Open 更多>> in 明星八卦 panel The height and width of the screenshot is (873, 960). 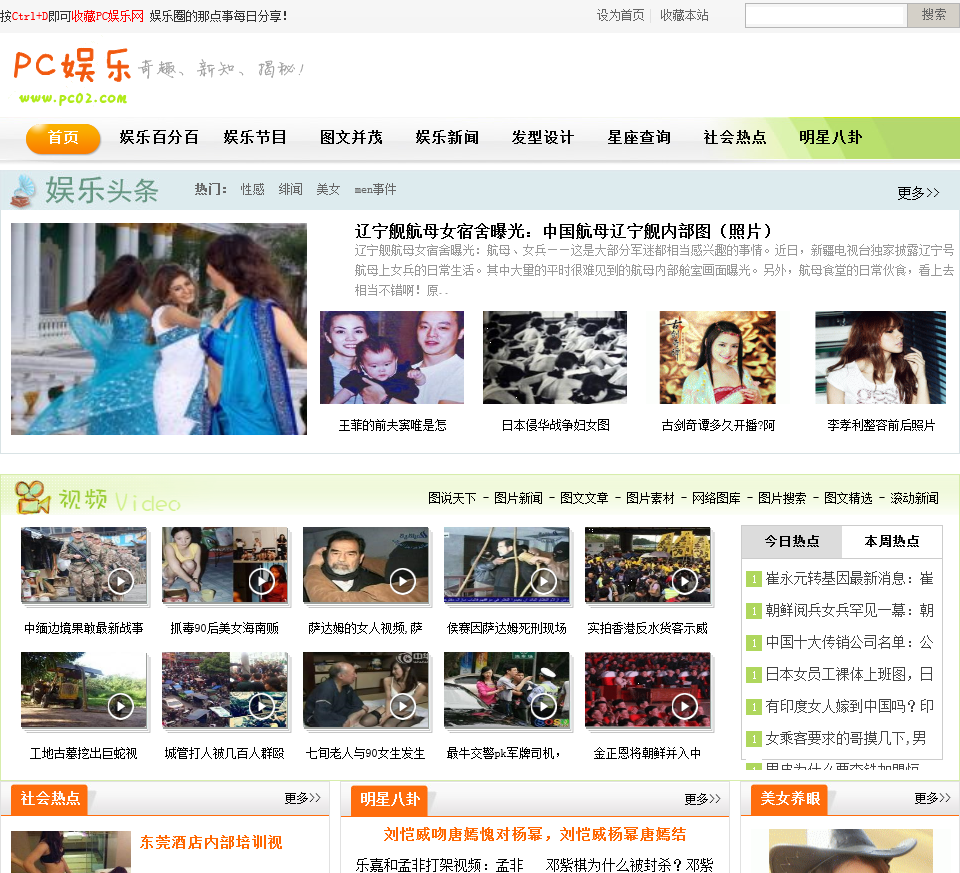click(x=702, y=799)
